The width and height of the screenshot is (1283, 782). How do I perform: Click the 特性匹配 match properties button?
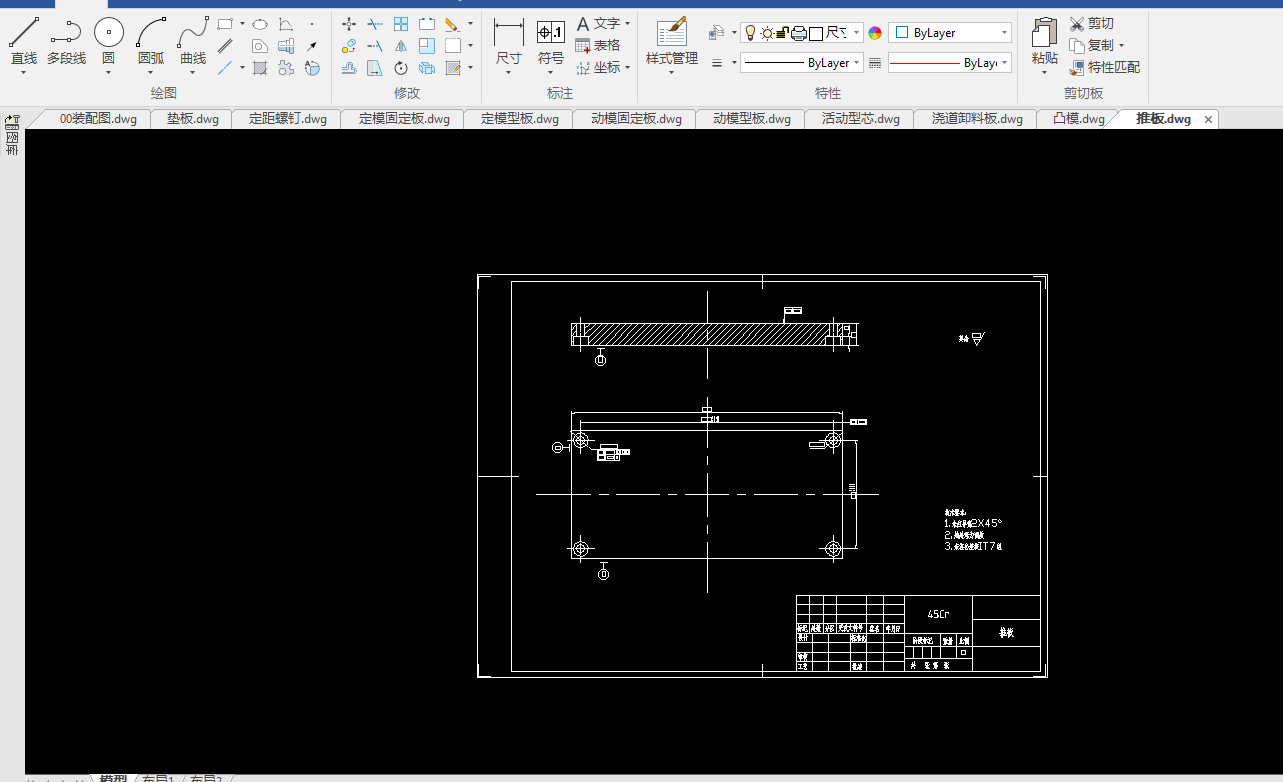1104,67
